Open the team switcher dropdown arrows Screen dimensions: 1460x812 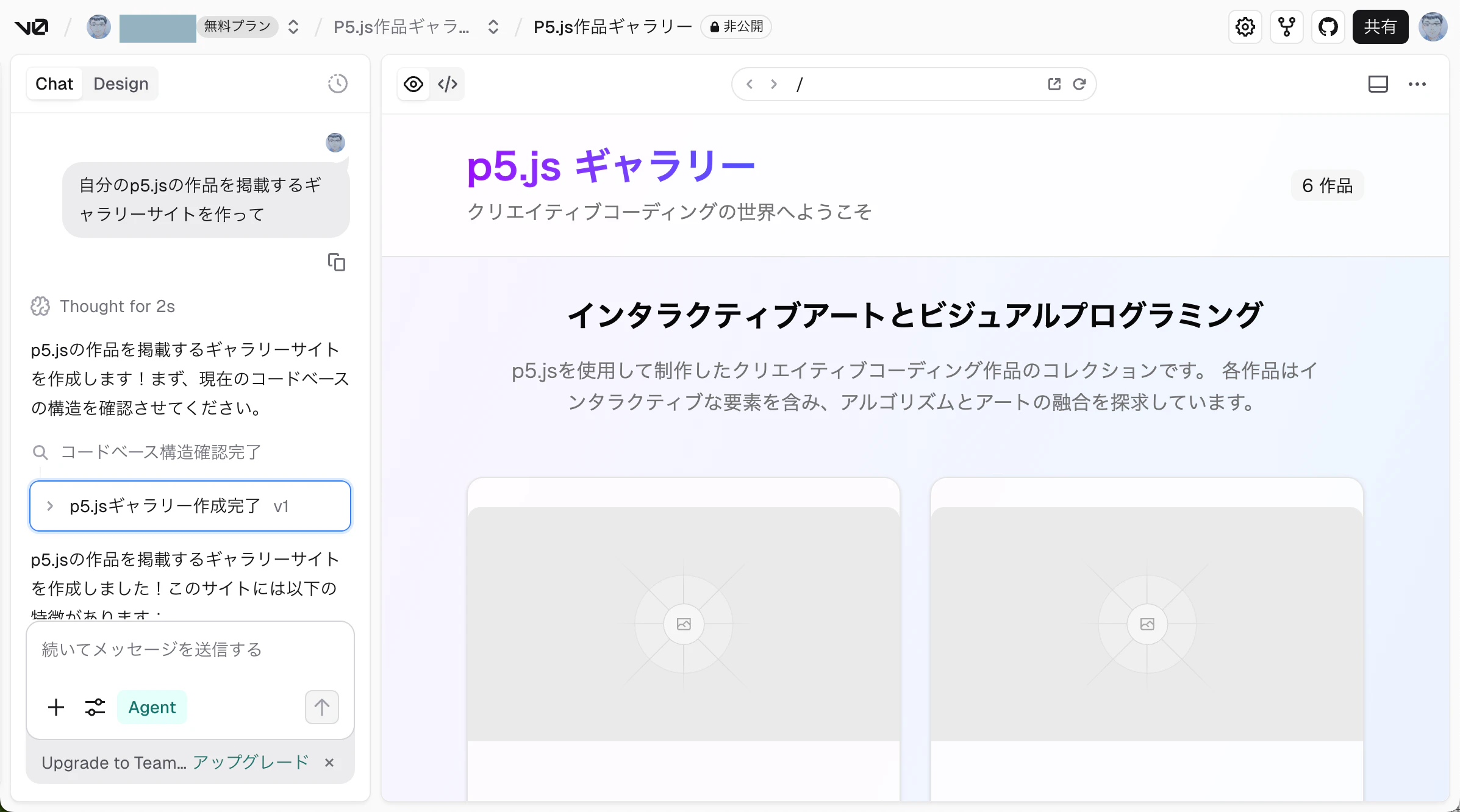tap(293, 27)
